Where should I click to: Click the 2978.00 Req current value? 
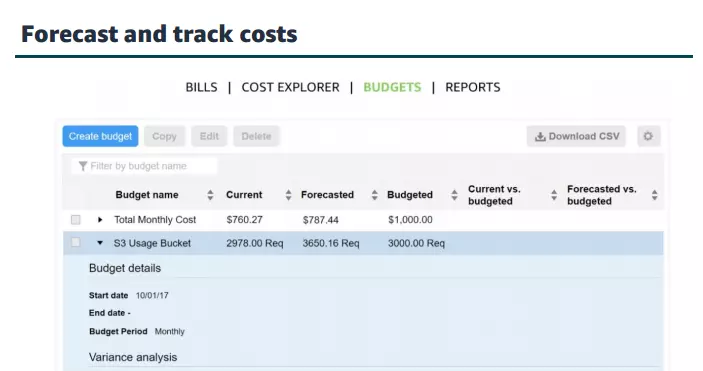click(x=255, y=243)
